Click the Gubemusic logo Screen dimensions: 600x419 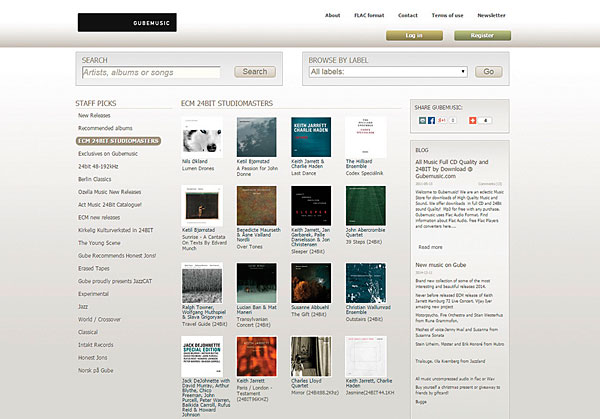127,23
